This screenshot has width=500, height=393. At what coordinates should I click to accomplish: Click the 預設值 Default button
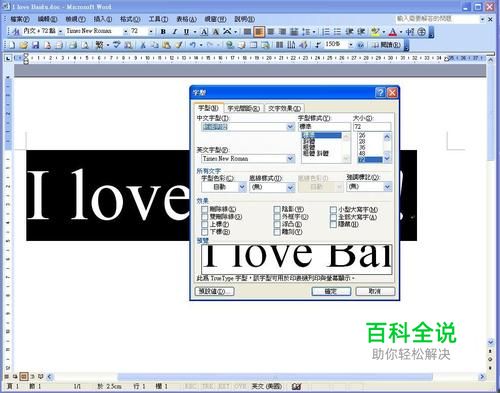point(214,291)
